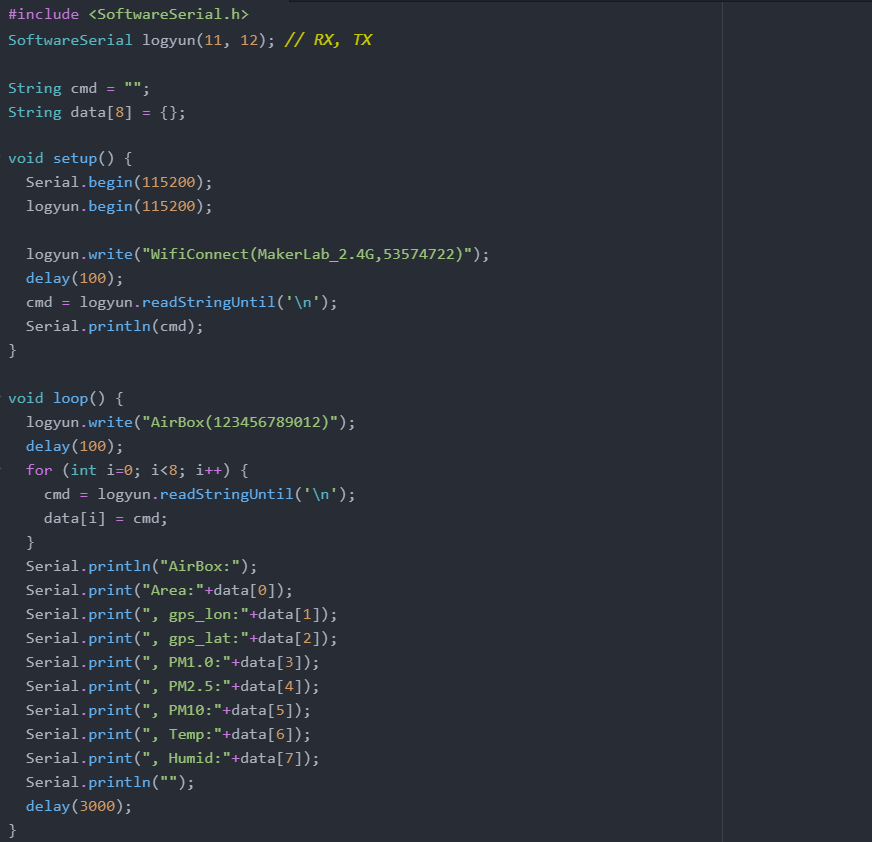This screenshot has height=842, width=872.
Task: Click the #include <SoftwareSerial.h> line
Action: click(x=128, y=14)
